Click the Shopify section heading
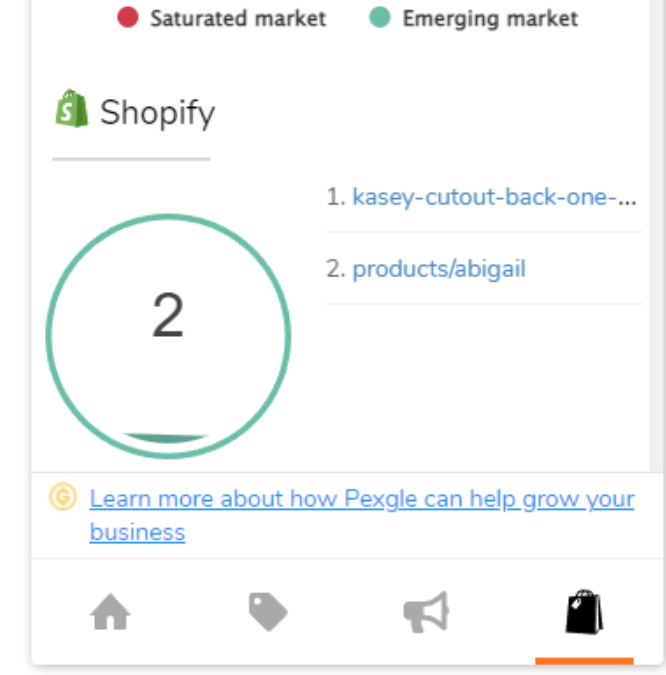The width and height of the screenshot is (666, 675). pos(157,112)
